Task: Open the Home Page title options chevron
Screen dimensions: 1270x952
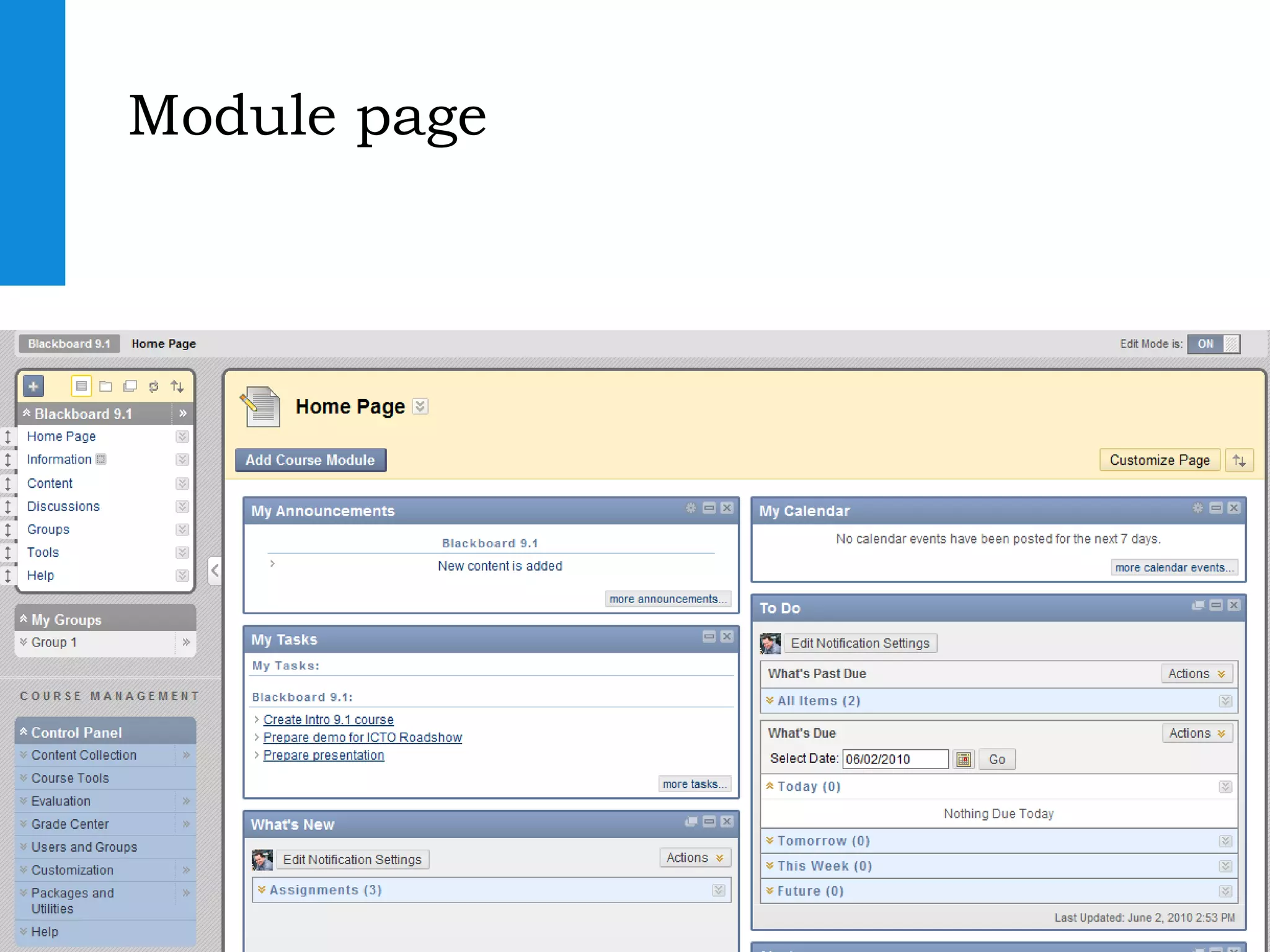Action: coord(420,407)
